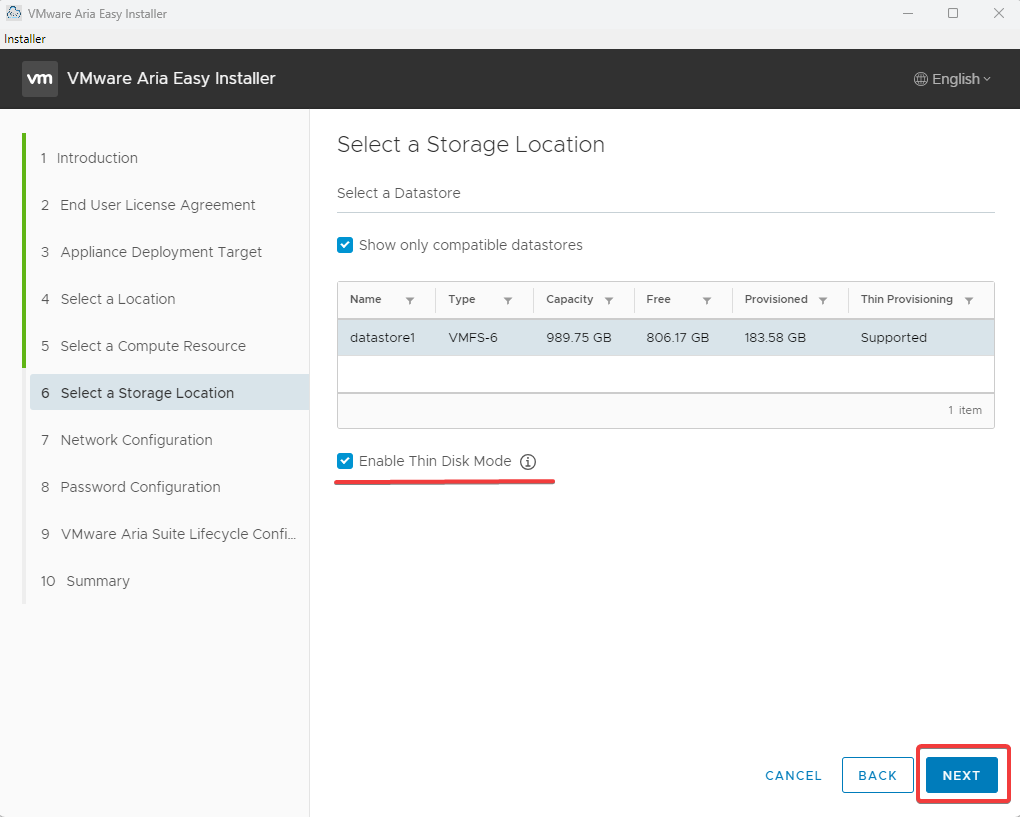
Task: Open the Name column filter icon
Action: [x=410, y=300]
